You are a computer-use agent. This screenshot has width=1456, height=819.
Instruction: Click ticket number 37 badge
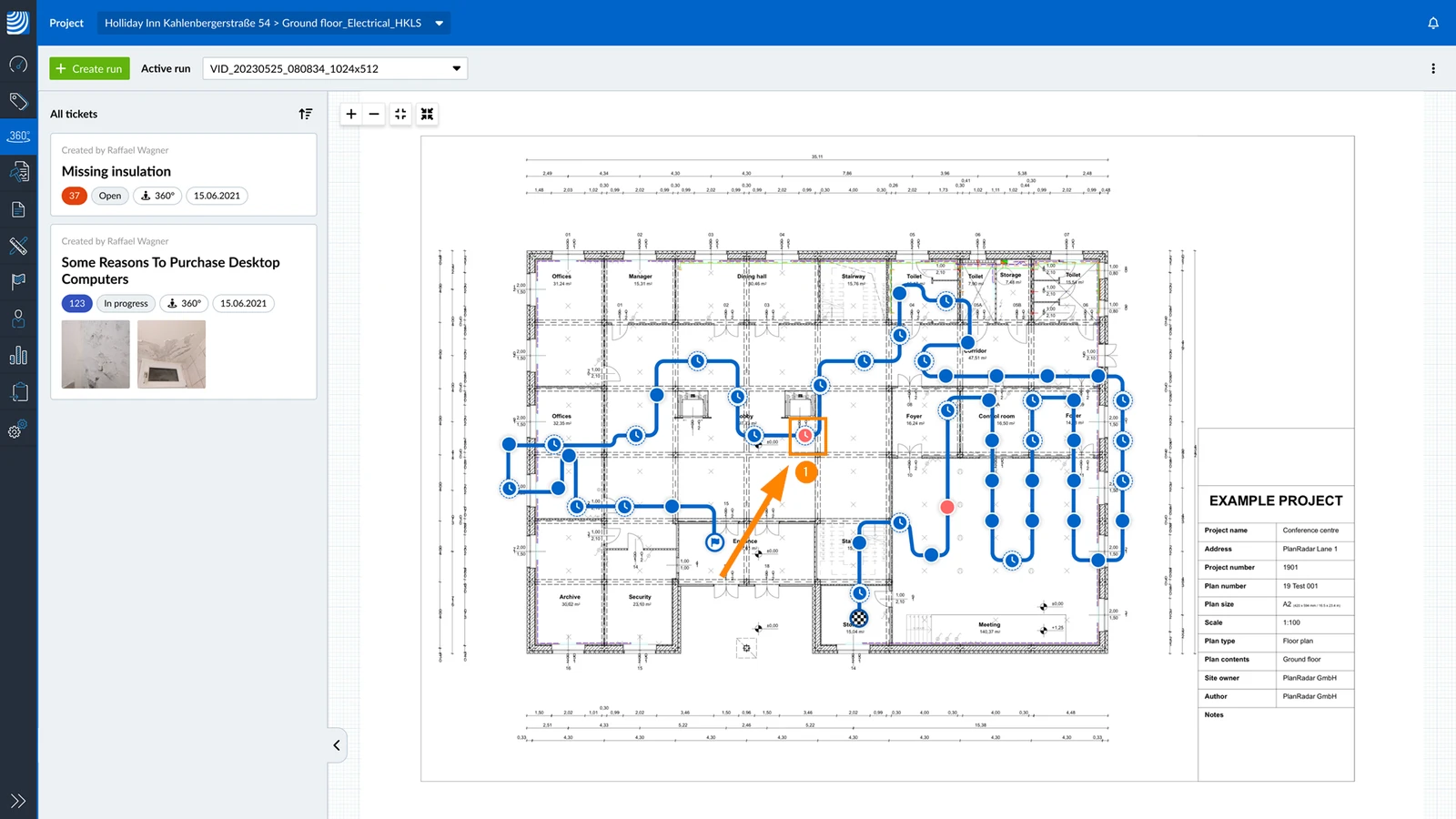click(x=75, y=196)
